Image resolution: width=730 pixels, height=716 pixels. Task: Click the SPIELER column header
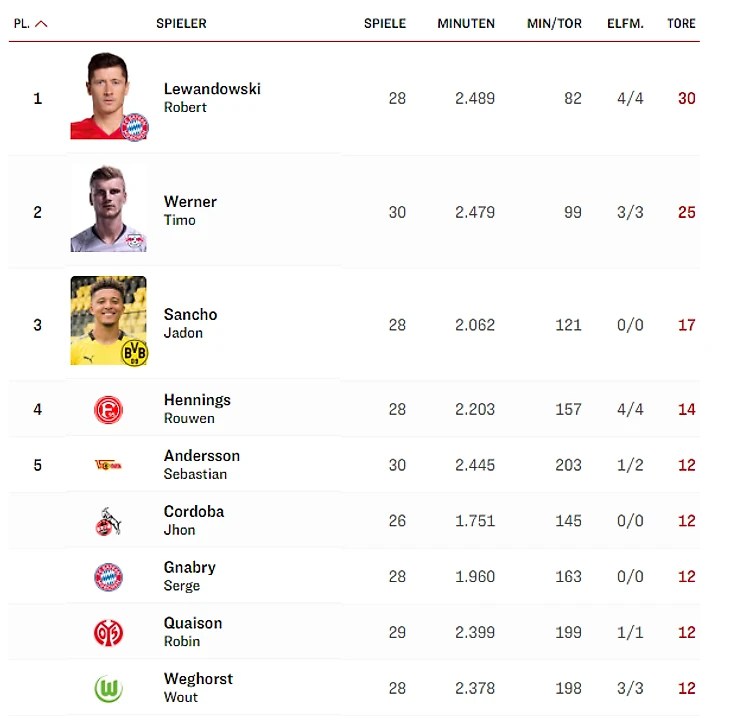pyautogui.click(x=181, y=24)
